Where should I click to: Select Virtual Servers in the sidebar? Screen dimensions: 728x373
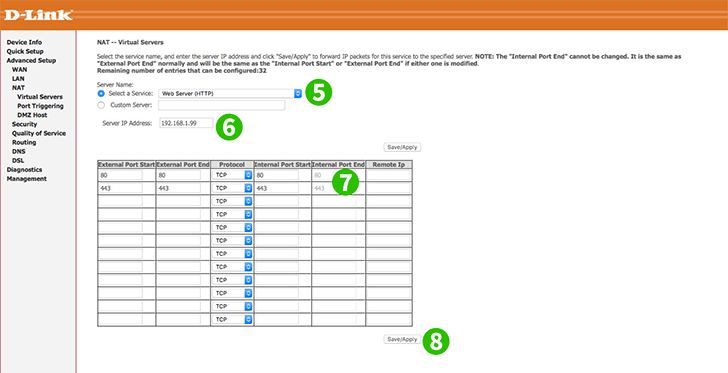click(40, 97)
